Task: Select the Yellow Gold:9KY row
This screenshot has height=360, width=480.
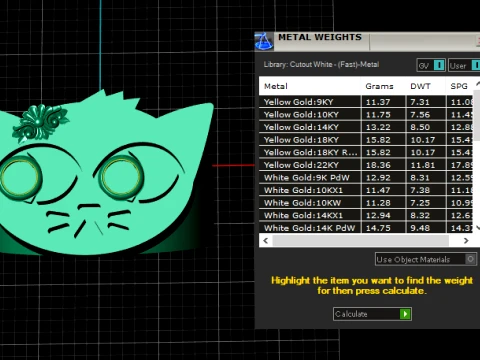Action: 366,102
